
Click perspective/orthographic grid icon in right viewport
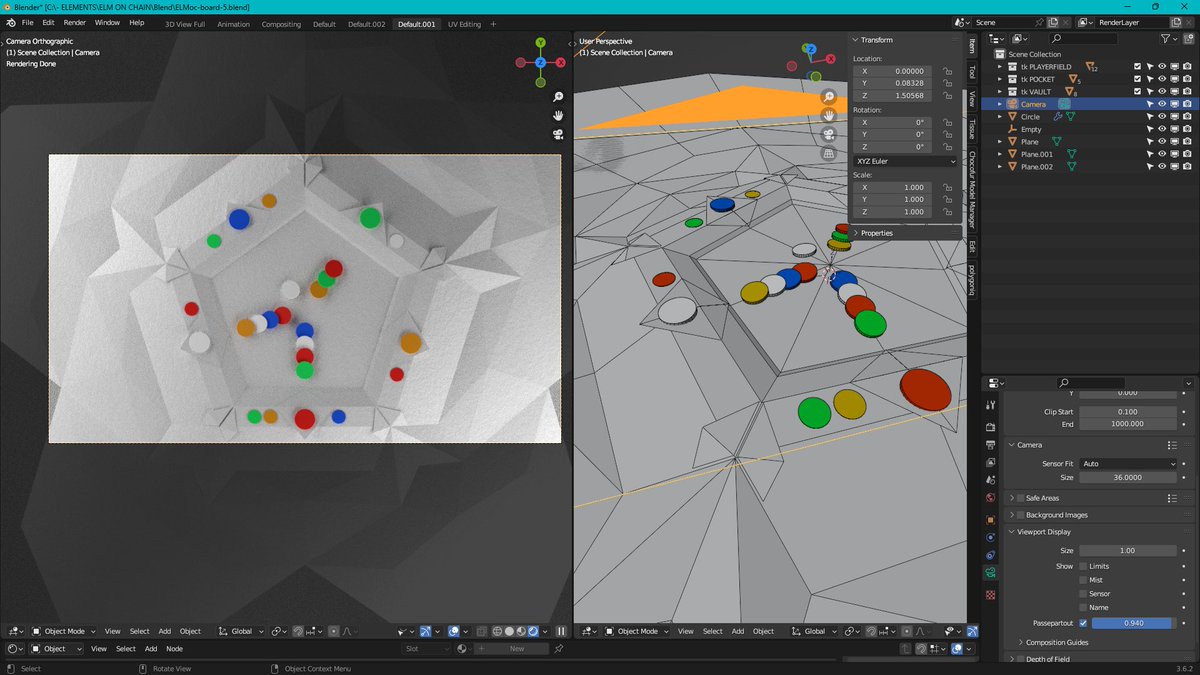tap(829, 154)
